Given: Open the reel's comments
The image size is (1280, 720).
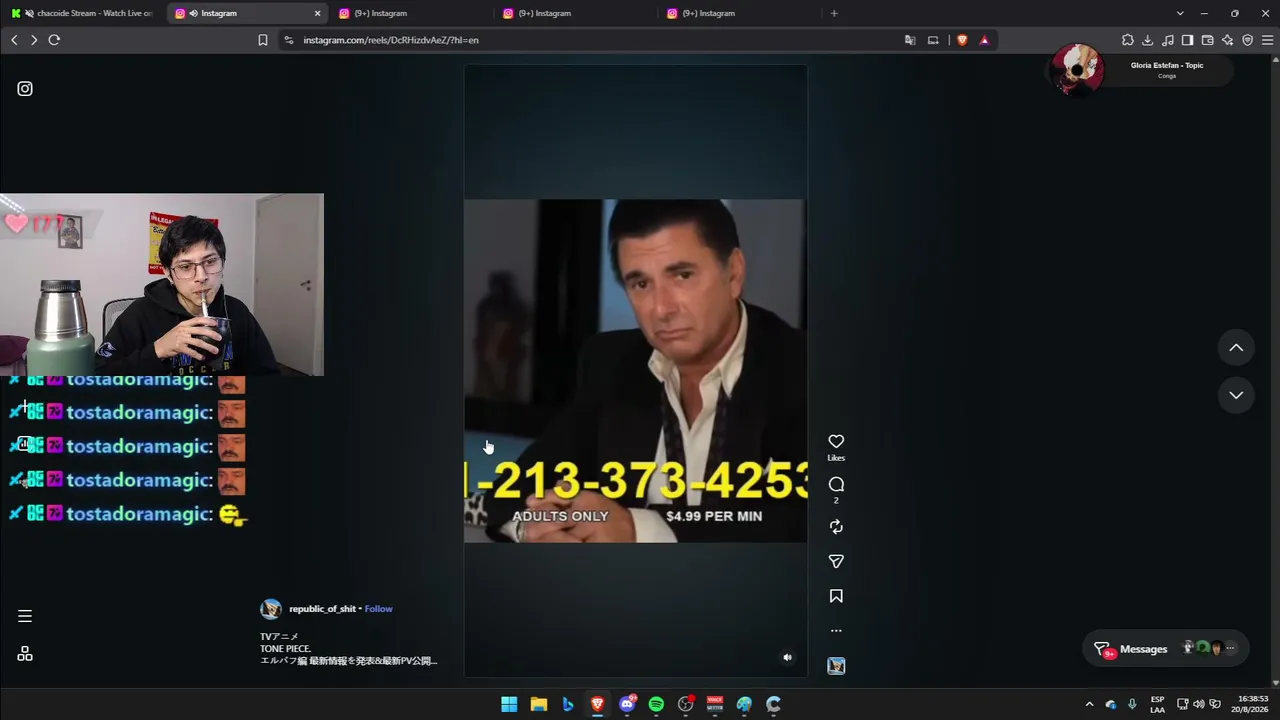Looking at the screenshot, I should pyautogui.click(x=836, y=484).
